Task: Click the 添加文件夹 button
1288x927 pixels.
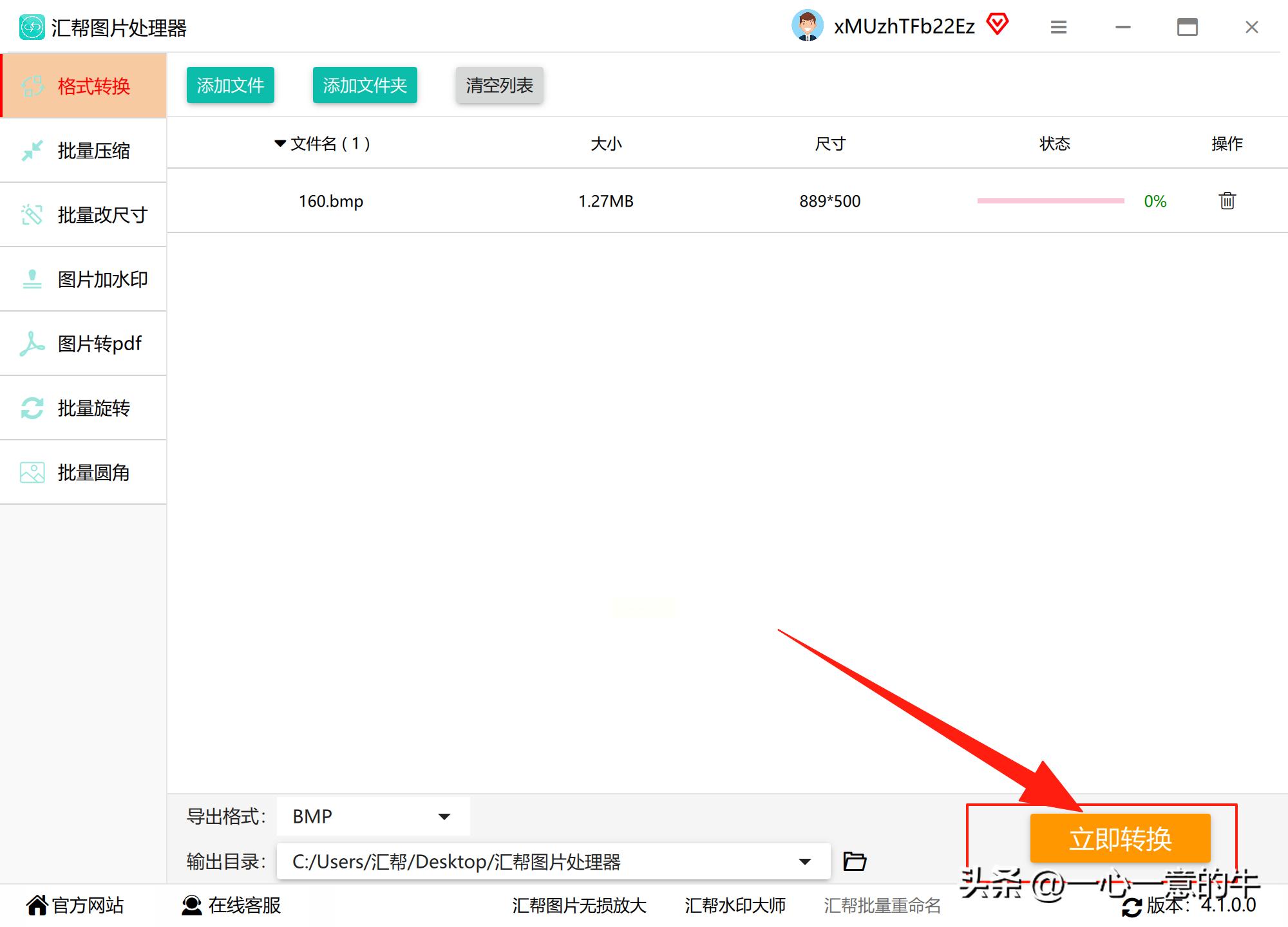Action: pos(365,84)
